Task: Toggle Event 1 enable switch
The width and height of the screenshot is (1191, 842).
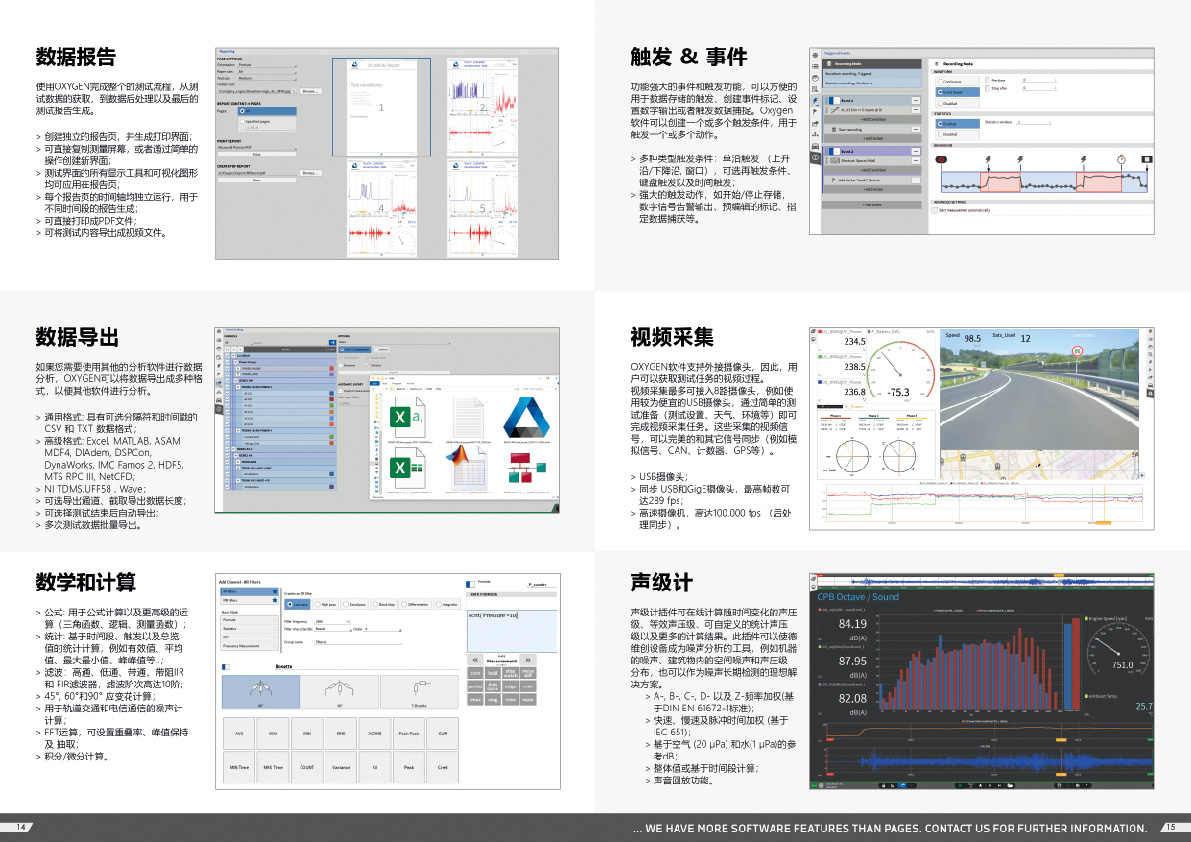Action: pos(834,100)
